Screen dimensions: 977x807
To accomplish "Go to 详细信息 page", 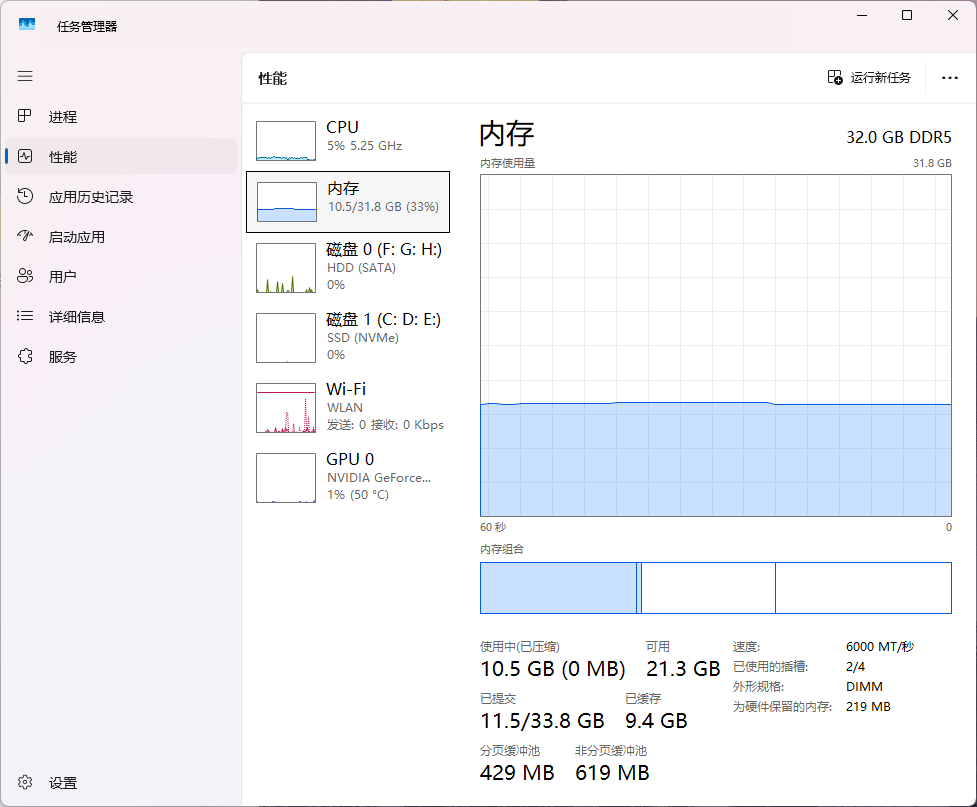I will tap(121, 317).
